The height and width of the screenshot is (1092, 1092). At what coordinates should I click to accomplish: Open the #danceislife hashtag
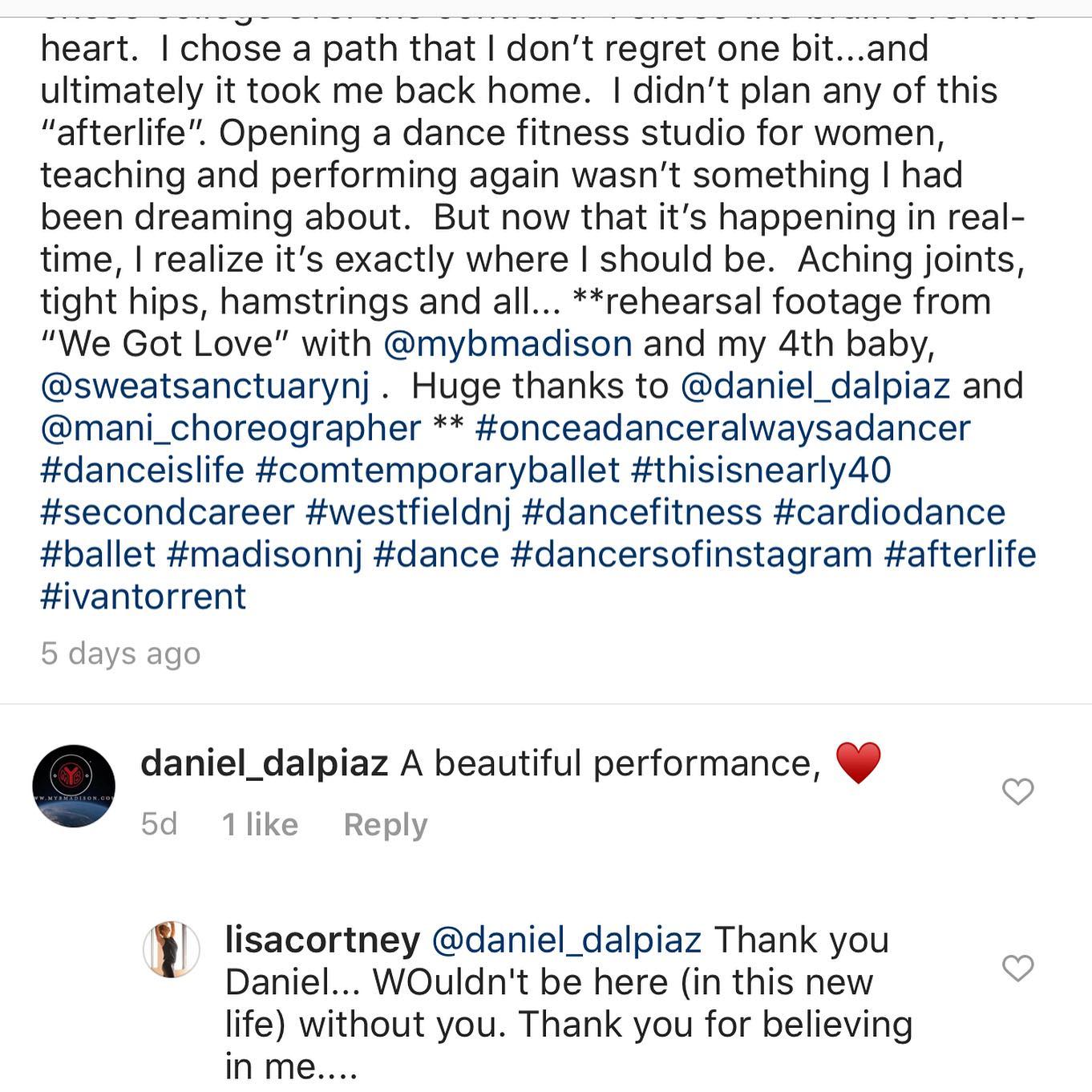(142, 471)
